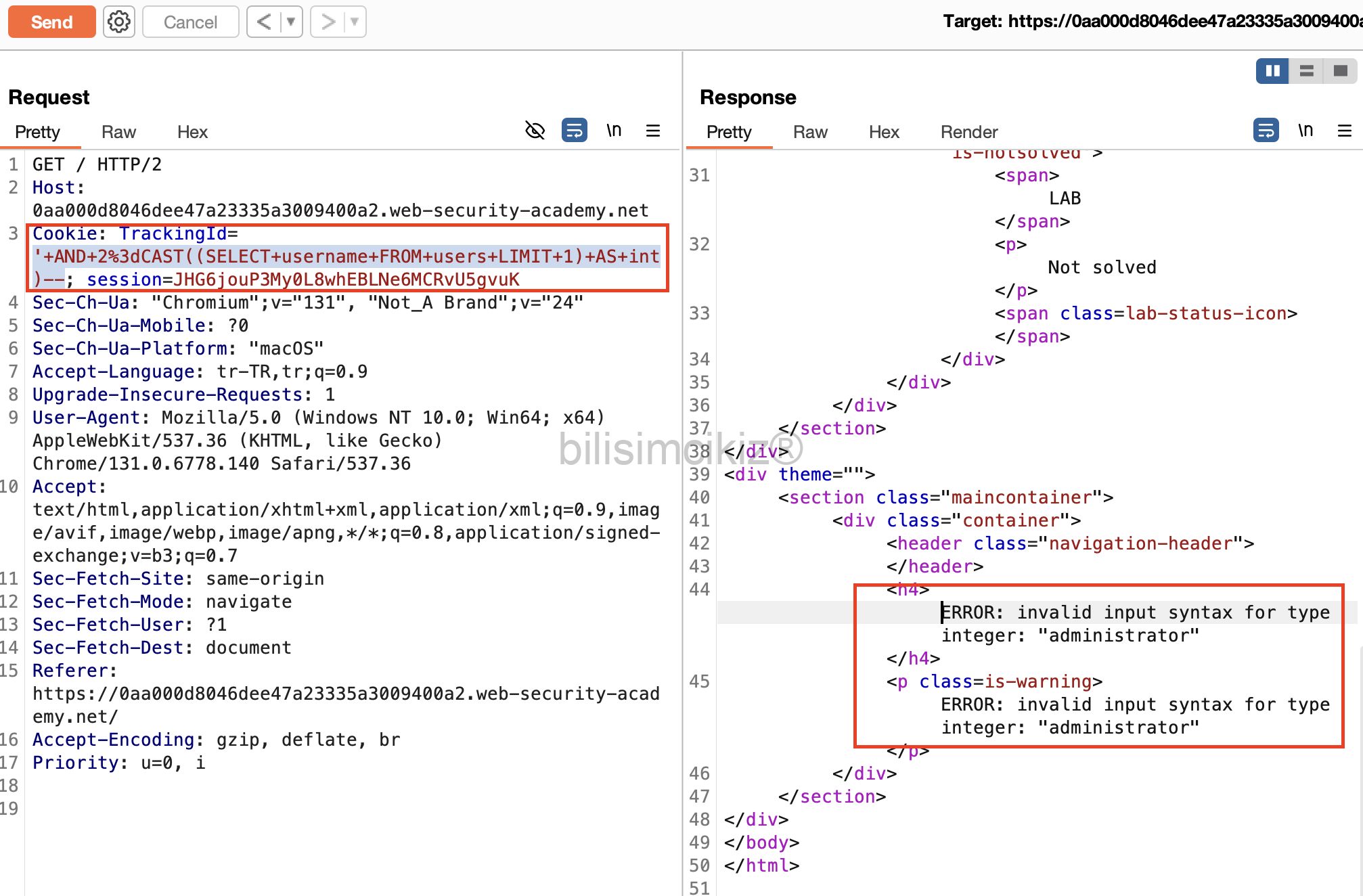Go back to previous request arrow
This screenshot has height=896, width=1363.
coord(264,22)
